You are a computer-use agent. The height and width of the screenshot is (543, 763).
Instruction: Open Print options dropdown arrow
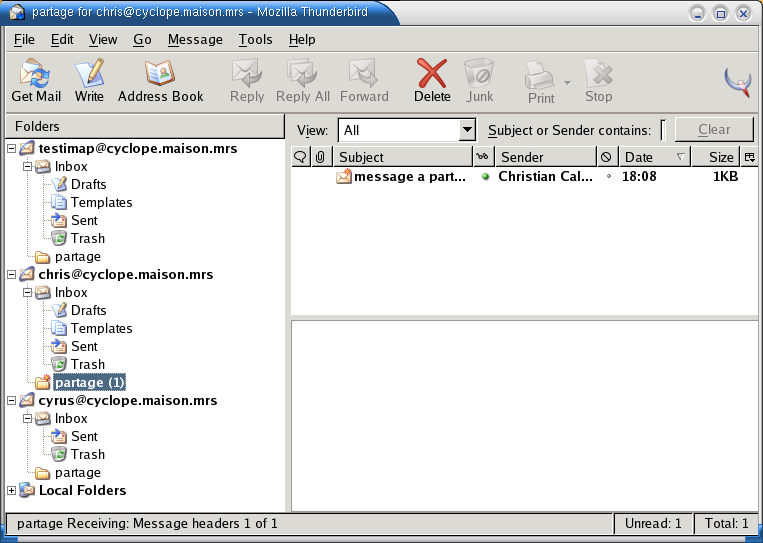click(x=567, y=83)
